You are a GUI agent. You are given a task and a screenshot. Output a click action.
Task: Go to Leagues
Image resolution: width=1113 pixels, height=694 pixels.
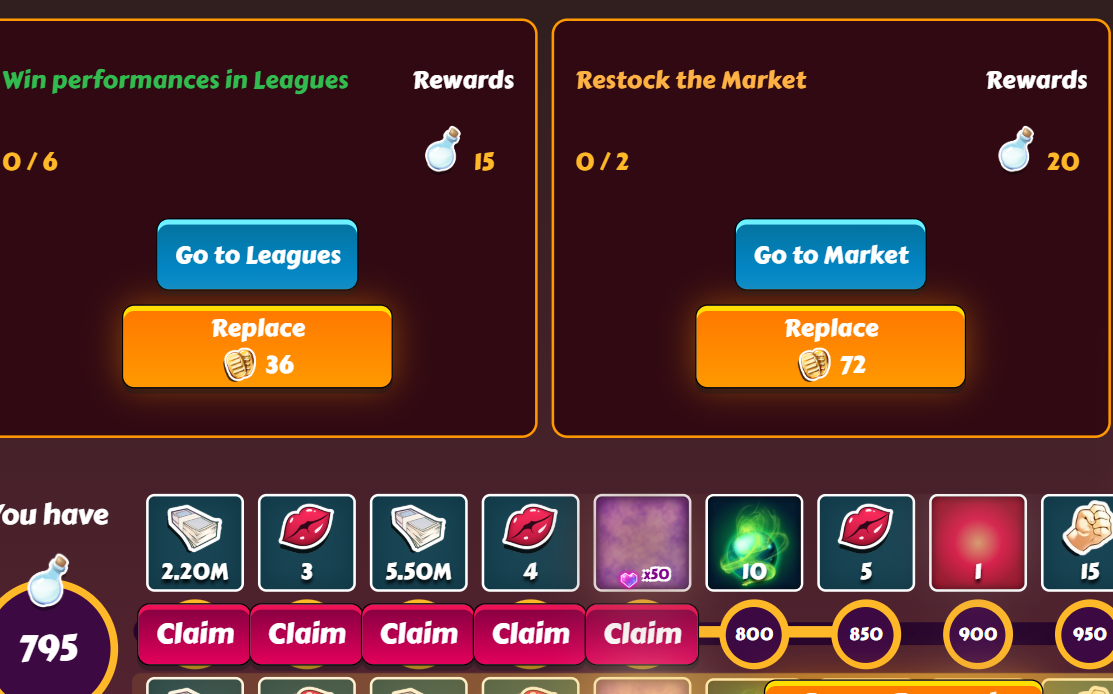(x=257, y=255)
